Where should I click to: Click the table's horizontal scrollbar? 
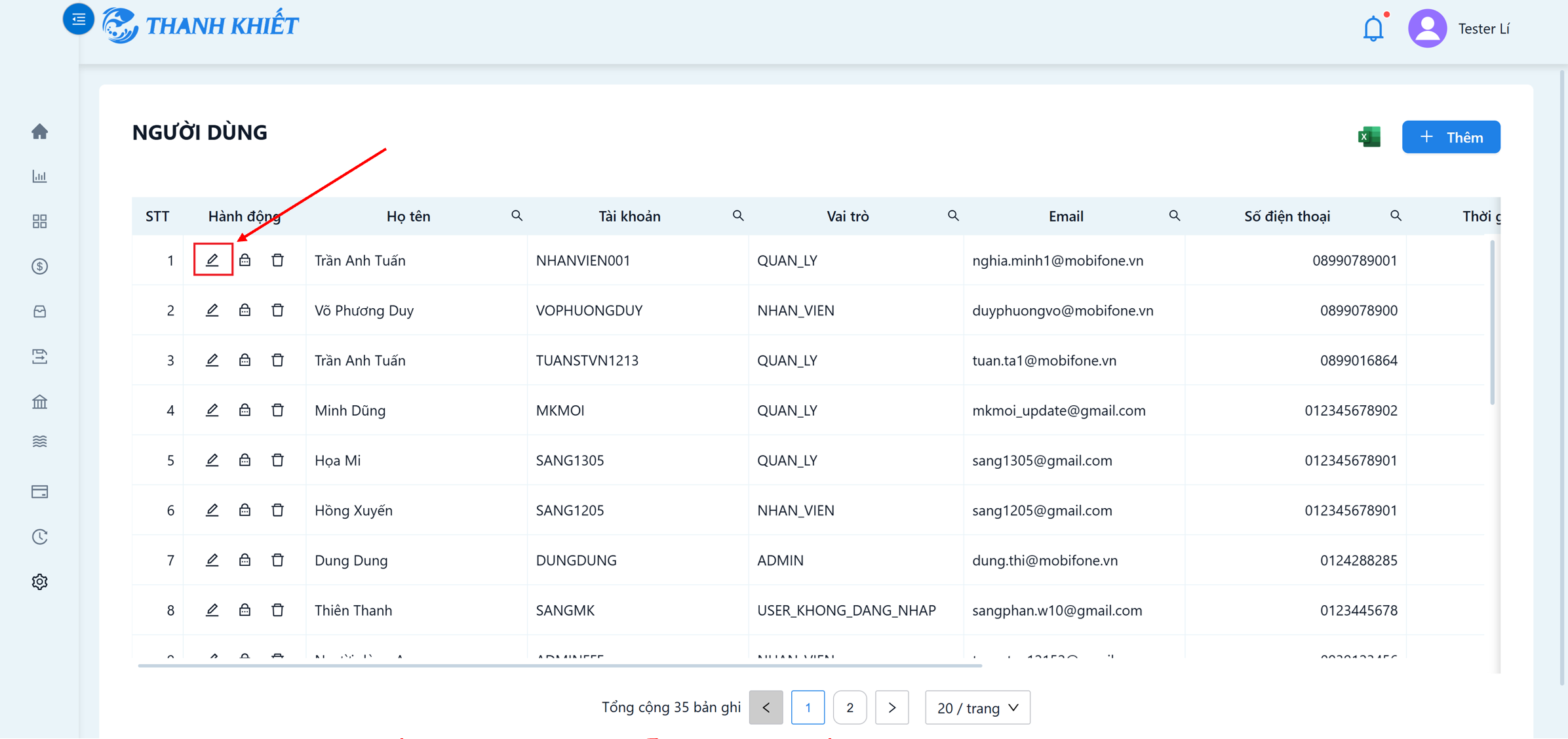coord(560,666)
